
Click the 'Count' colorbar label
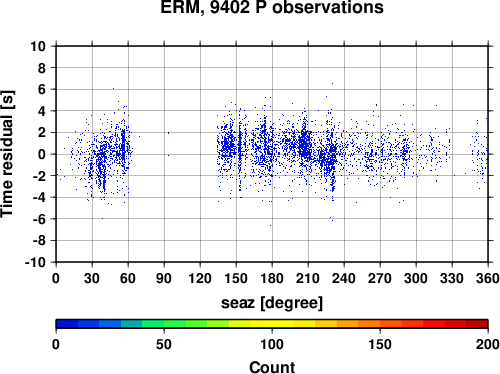[272, 367]
